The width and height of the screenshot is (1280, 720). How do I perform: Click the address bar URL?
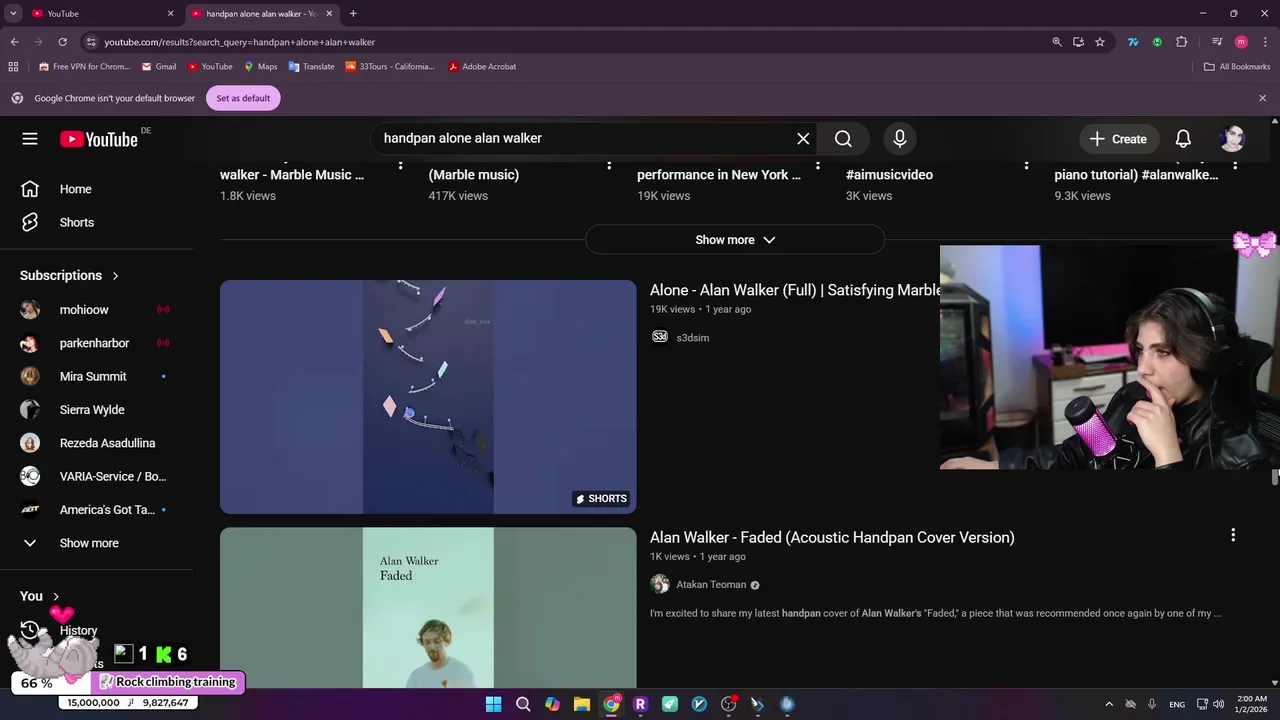tap(240, 42)
